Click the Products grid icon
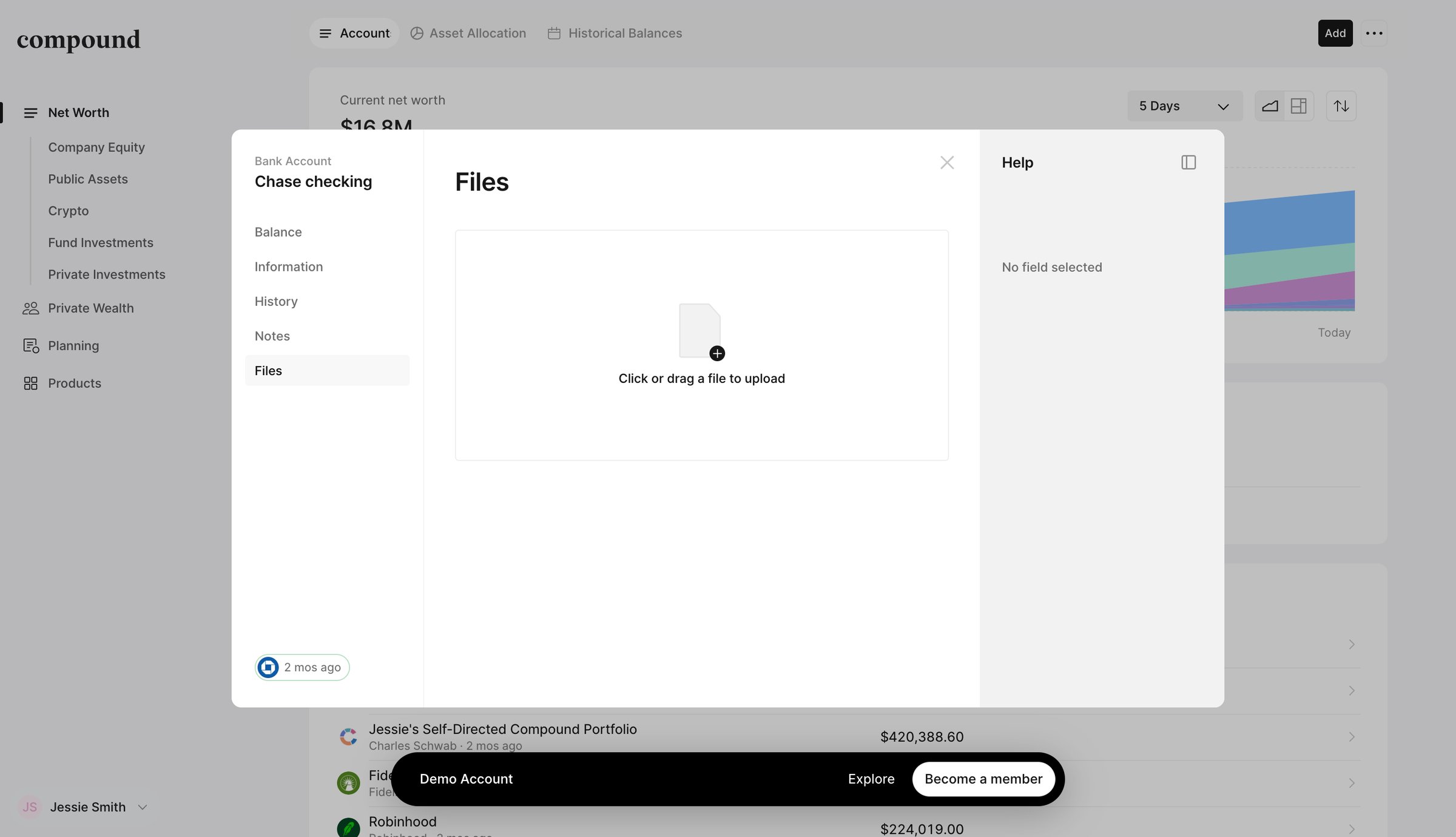Image resolution: width=1456 pixels, height=837 pixels. pyautogui.click(x=31, y=384)
